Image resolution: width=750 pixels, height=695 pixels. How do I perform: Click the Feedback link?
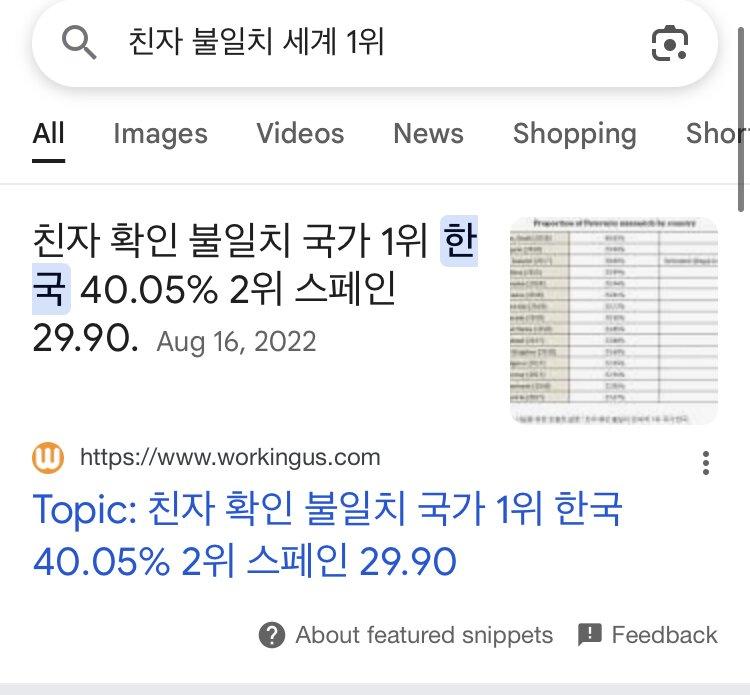[x=664, y=635]
